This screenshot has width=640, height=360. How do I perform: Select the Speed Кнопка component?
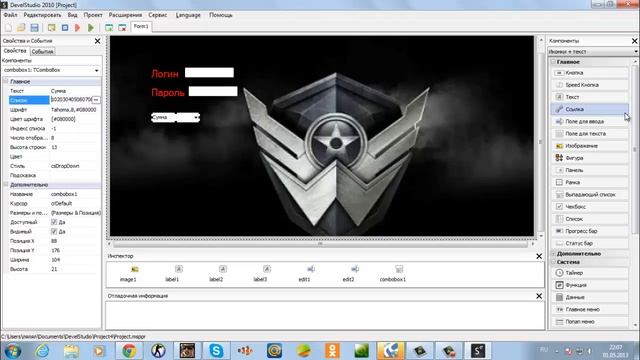pos(590,85)
